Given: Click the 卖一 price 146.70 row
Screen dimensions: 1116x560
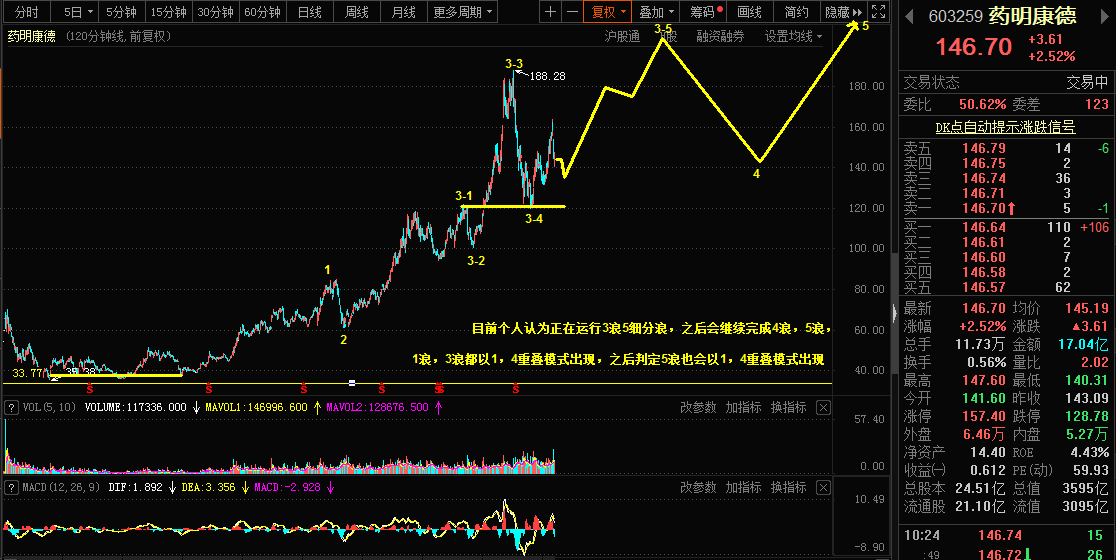Looking at the screenshot, I should pos(1006,208).
